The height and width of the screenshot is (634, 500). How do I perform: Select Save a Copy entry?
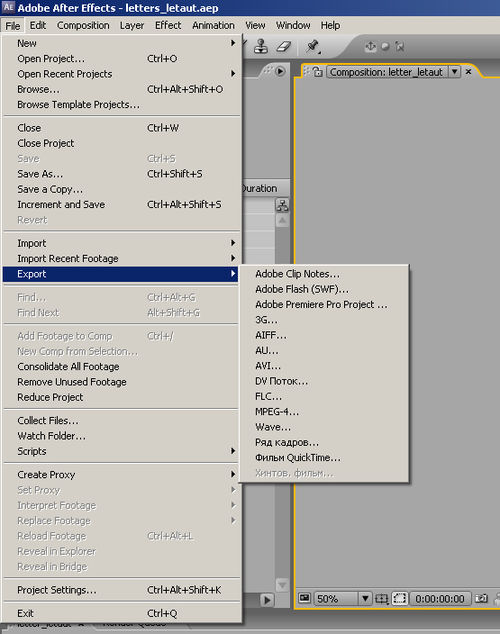tap(121, 190)
